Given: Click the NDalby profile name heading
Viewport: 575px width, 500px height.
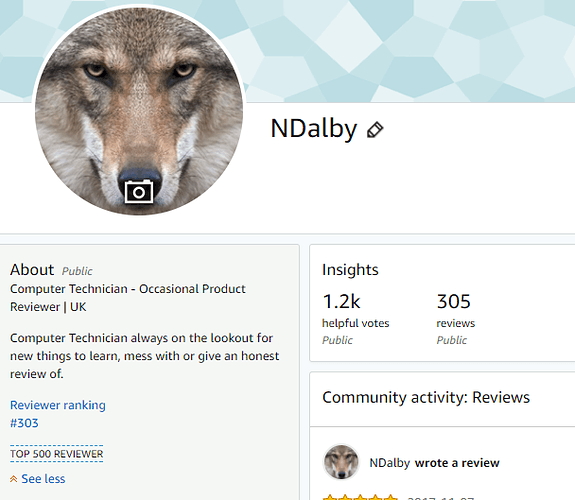Looking at the screenshot, I should [x=314, y=129].
